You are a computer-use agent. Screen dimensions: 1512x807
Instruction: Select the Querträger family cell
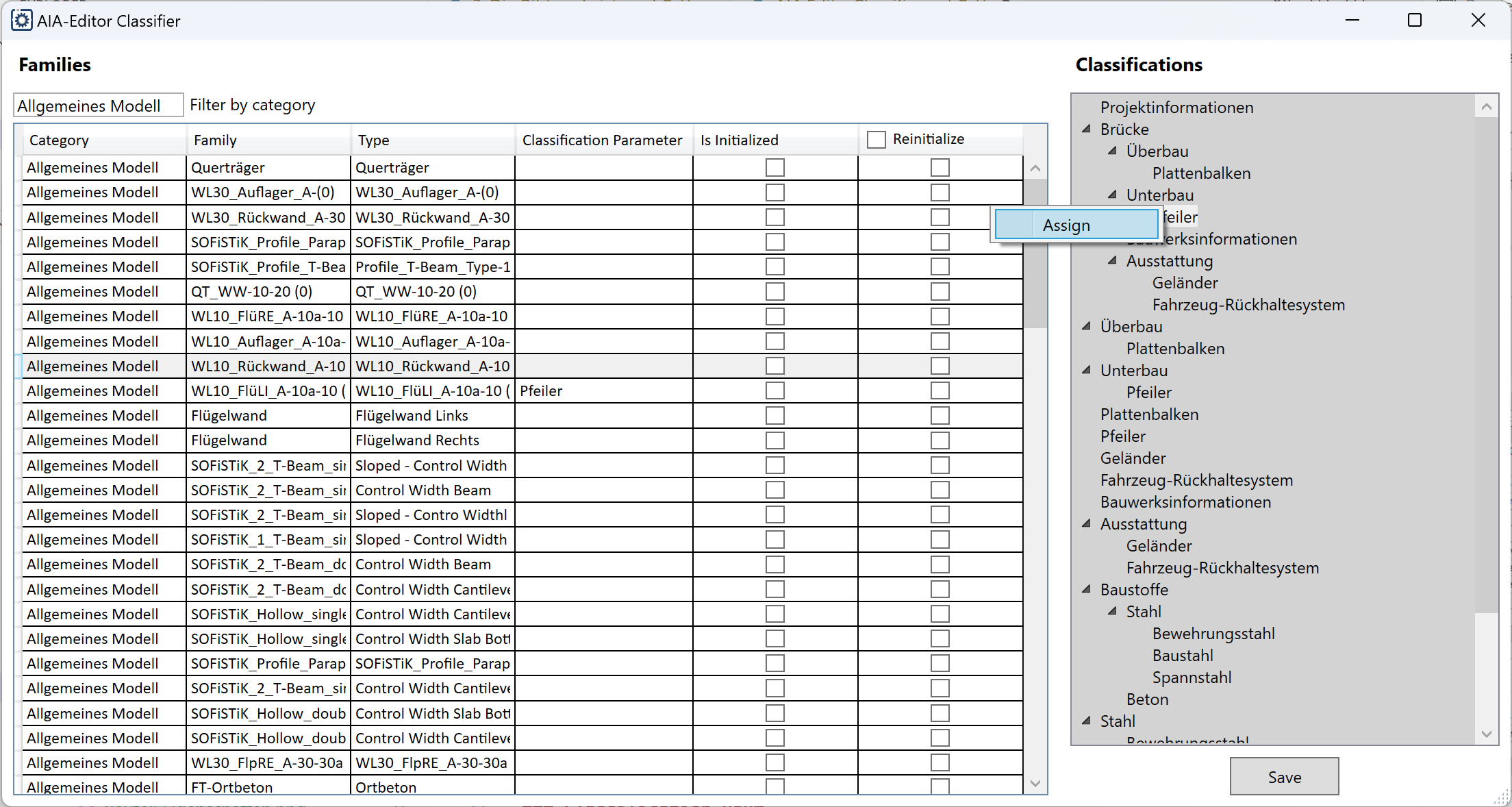click(268, 168)
